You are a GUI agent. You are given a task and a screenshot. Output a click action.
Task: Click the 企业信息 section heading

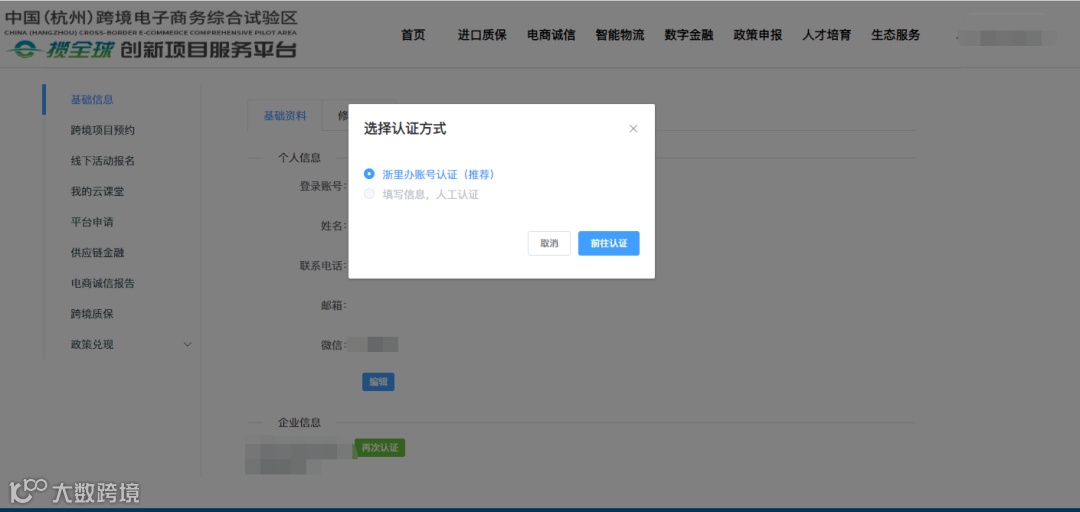click(x=299, y=422)
